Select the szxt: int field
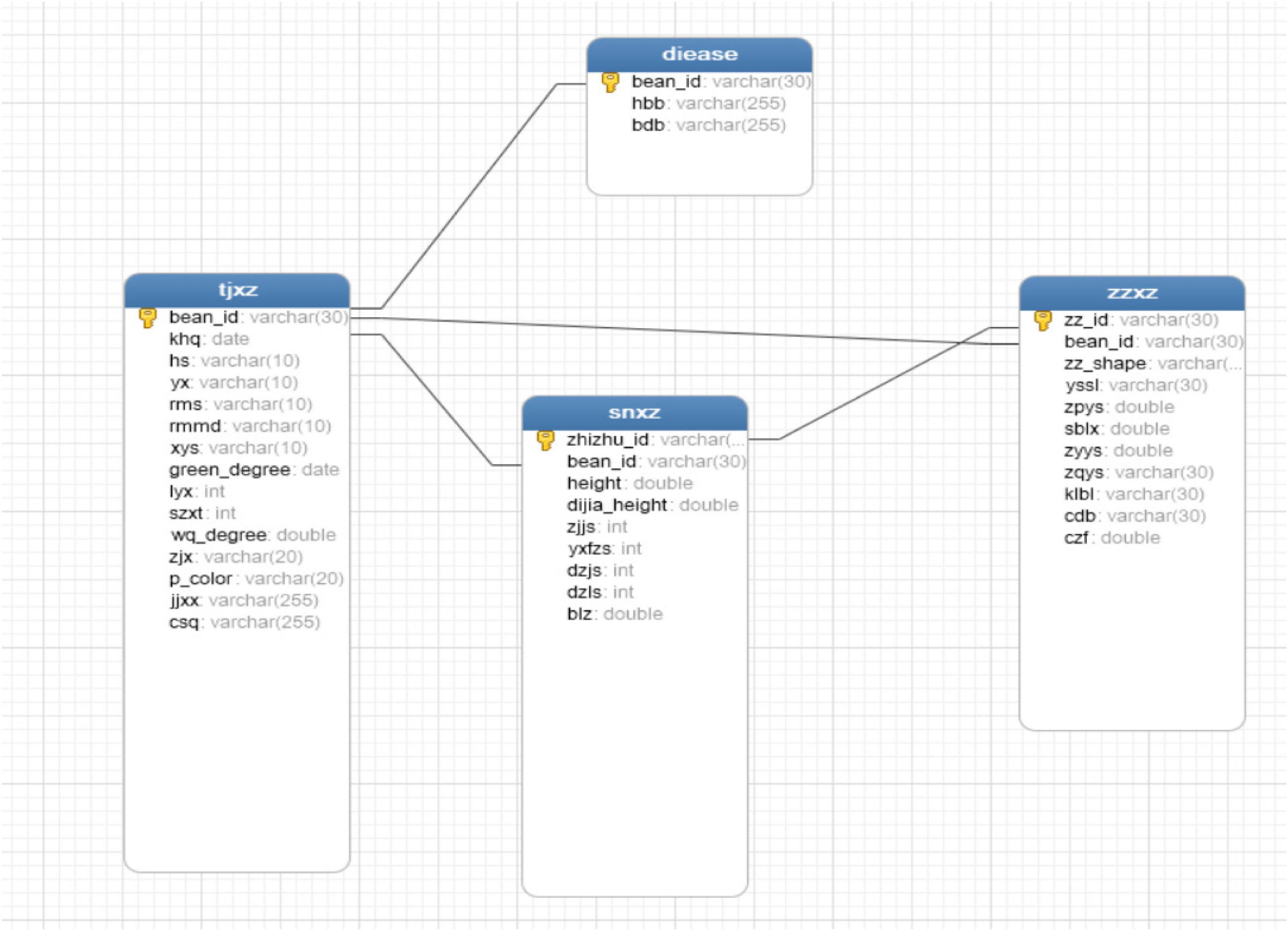 (202, 513)
